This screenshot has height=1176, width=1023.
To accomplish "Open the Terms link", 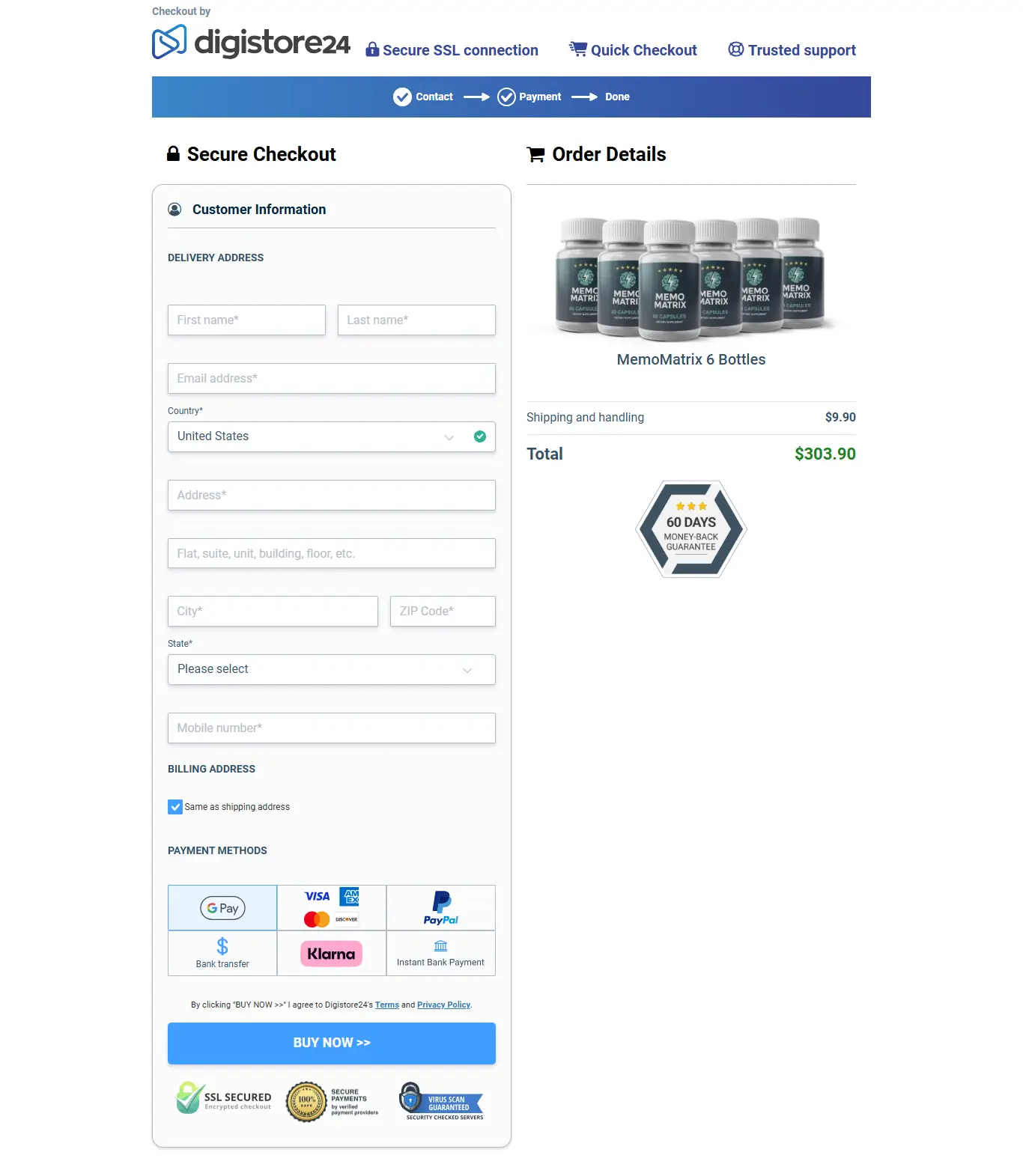I will [387, 1005].
